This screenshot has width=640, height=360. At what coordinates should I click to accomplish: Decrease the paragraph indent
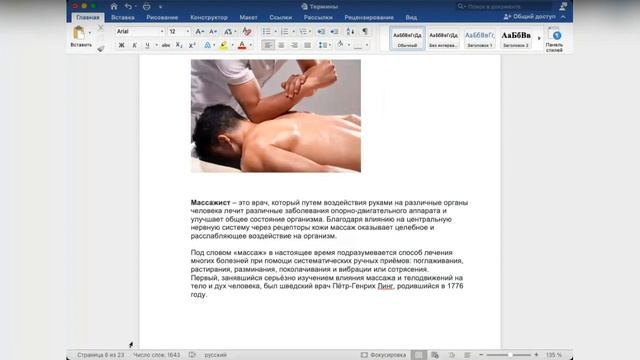[321, 31]
